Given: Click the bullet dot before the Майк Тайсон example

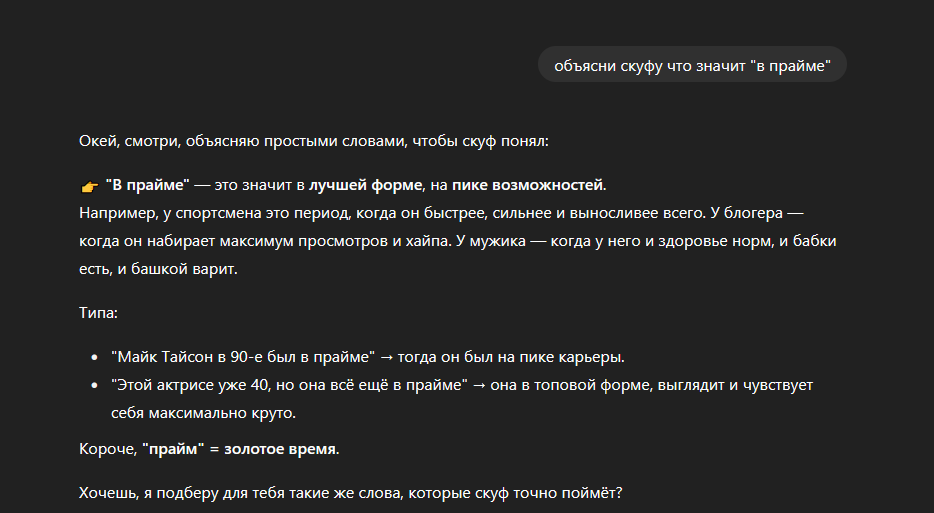Looking at the screenshot, I should pyautogui.click(x=93, y=357).
